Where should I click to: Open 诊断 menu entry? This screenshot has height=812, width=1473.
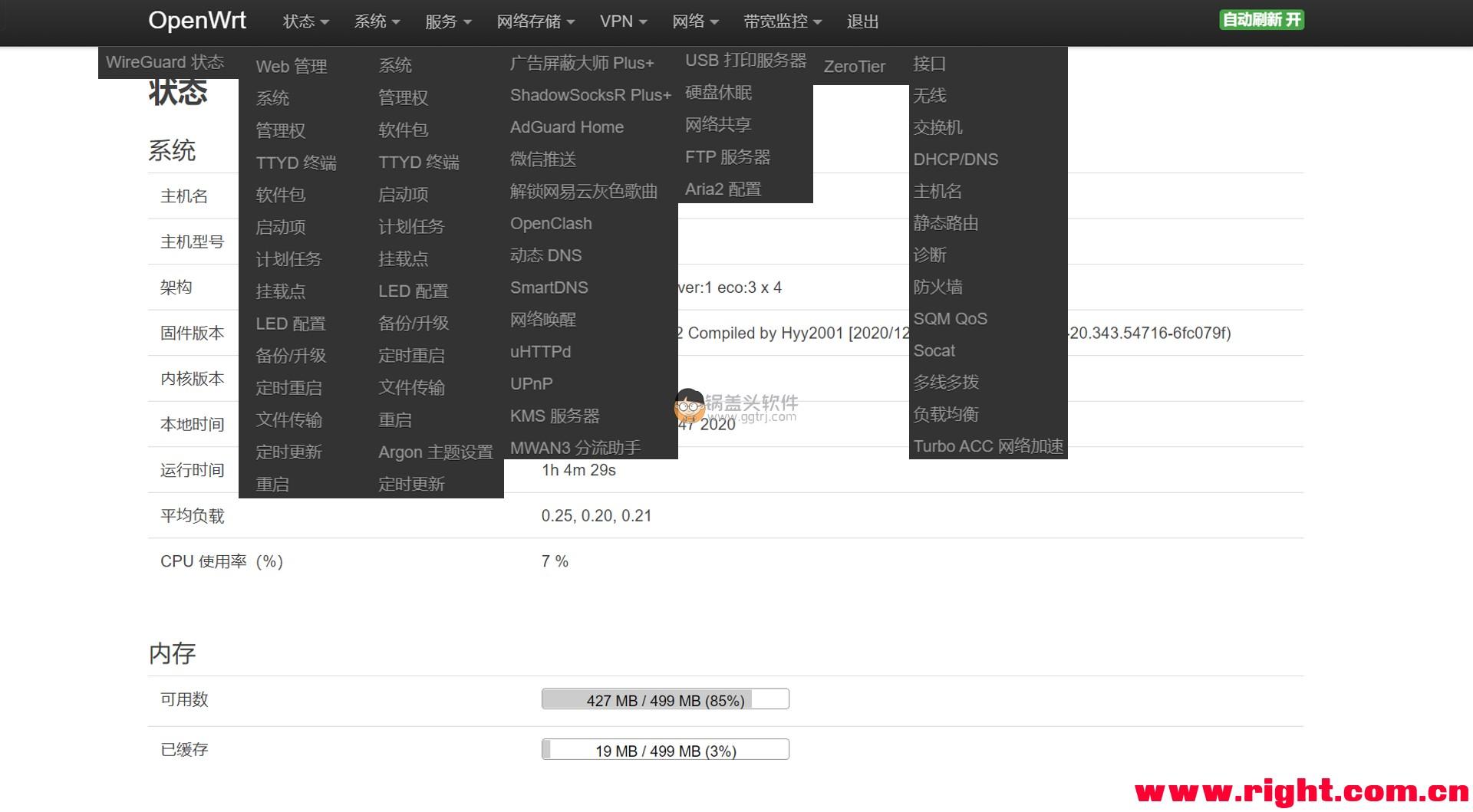pos(929,255)
